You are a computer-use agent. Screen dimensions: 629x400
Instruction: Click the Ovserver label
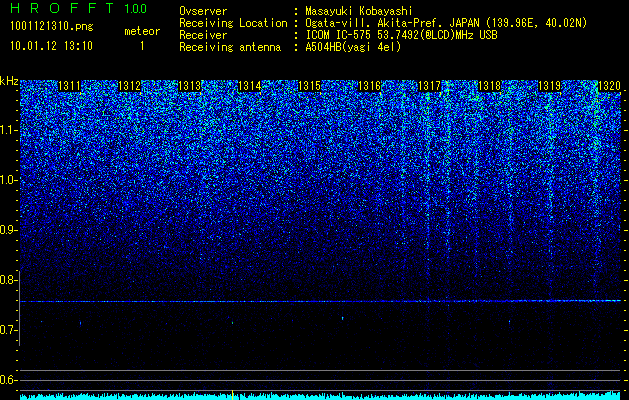(x=203, y=11)
